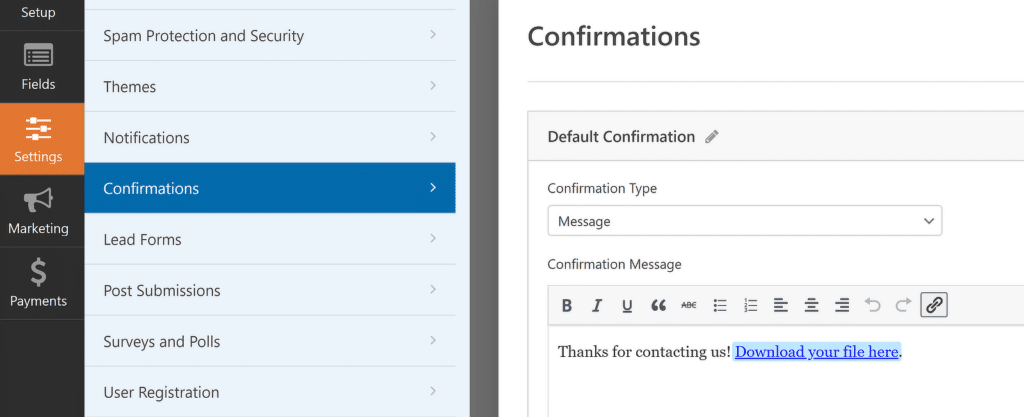Align message text to the right

[x=842, y=305]
